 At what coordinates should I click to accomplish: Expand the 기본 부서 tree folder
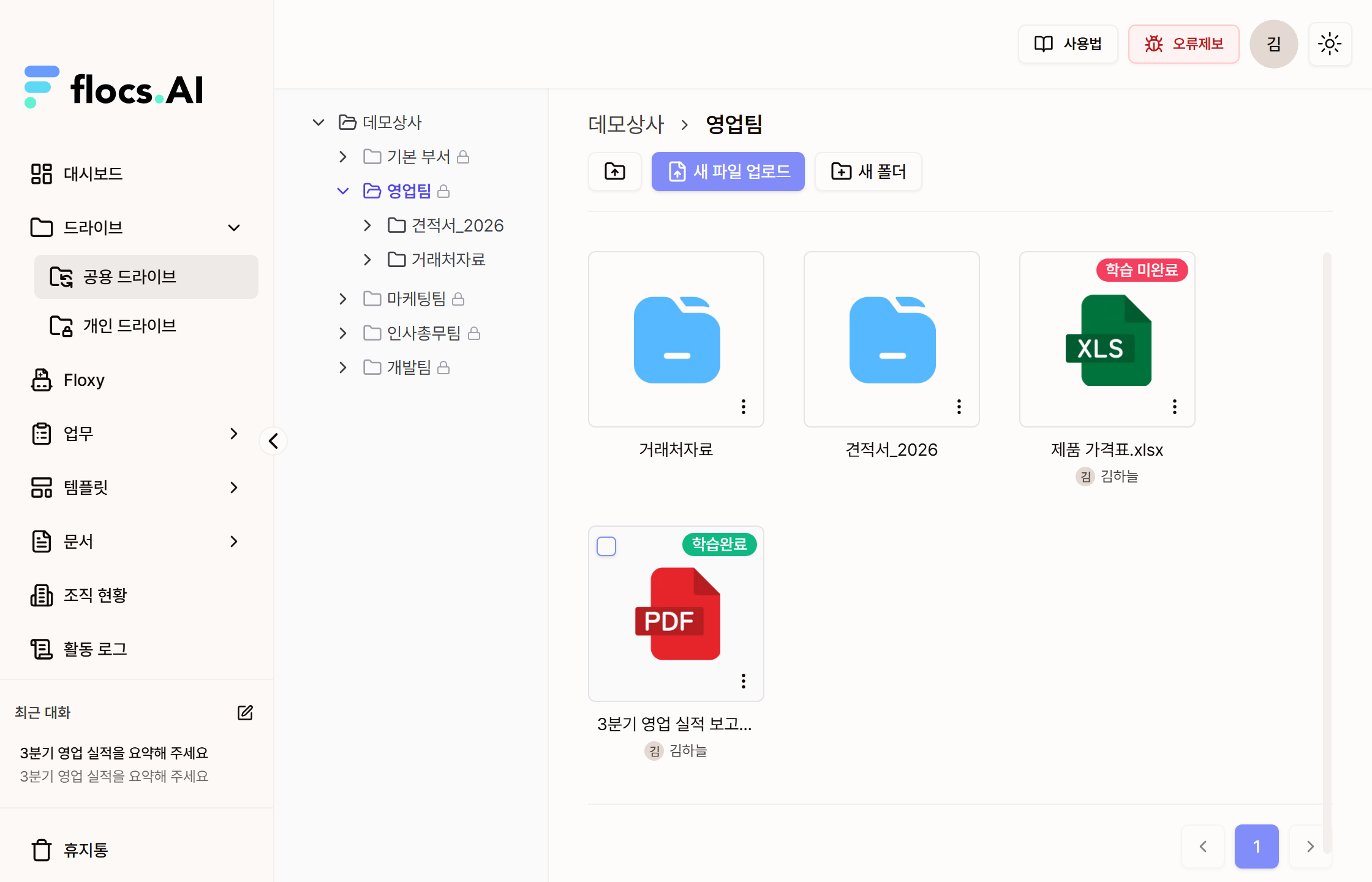(x=343, y=157)
